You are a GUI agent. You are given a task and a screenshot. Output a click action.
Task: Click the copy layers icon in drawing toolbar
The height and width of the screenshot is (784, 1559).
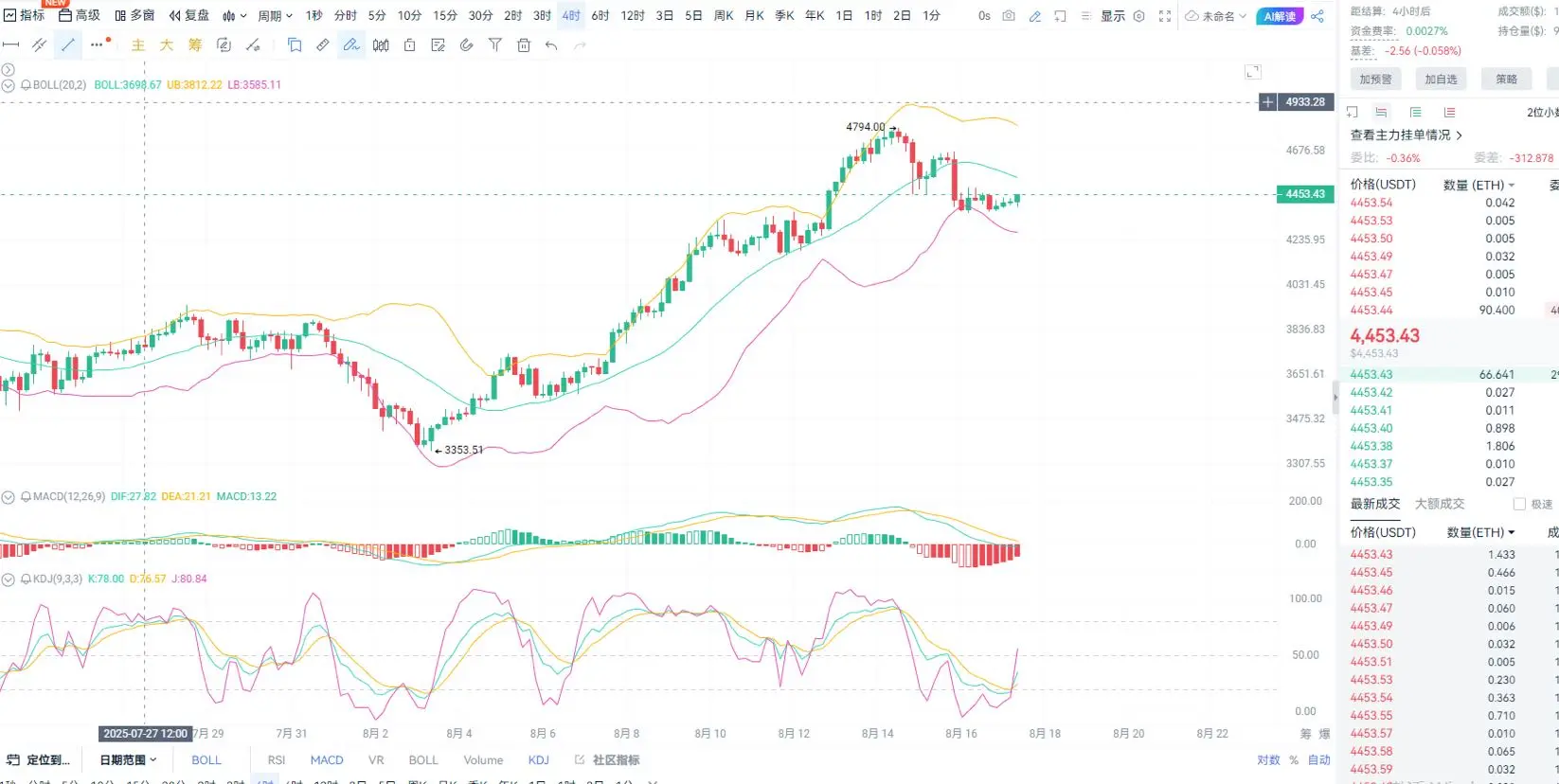295,45
